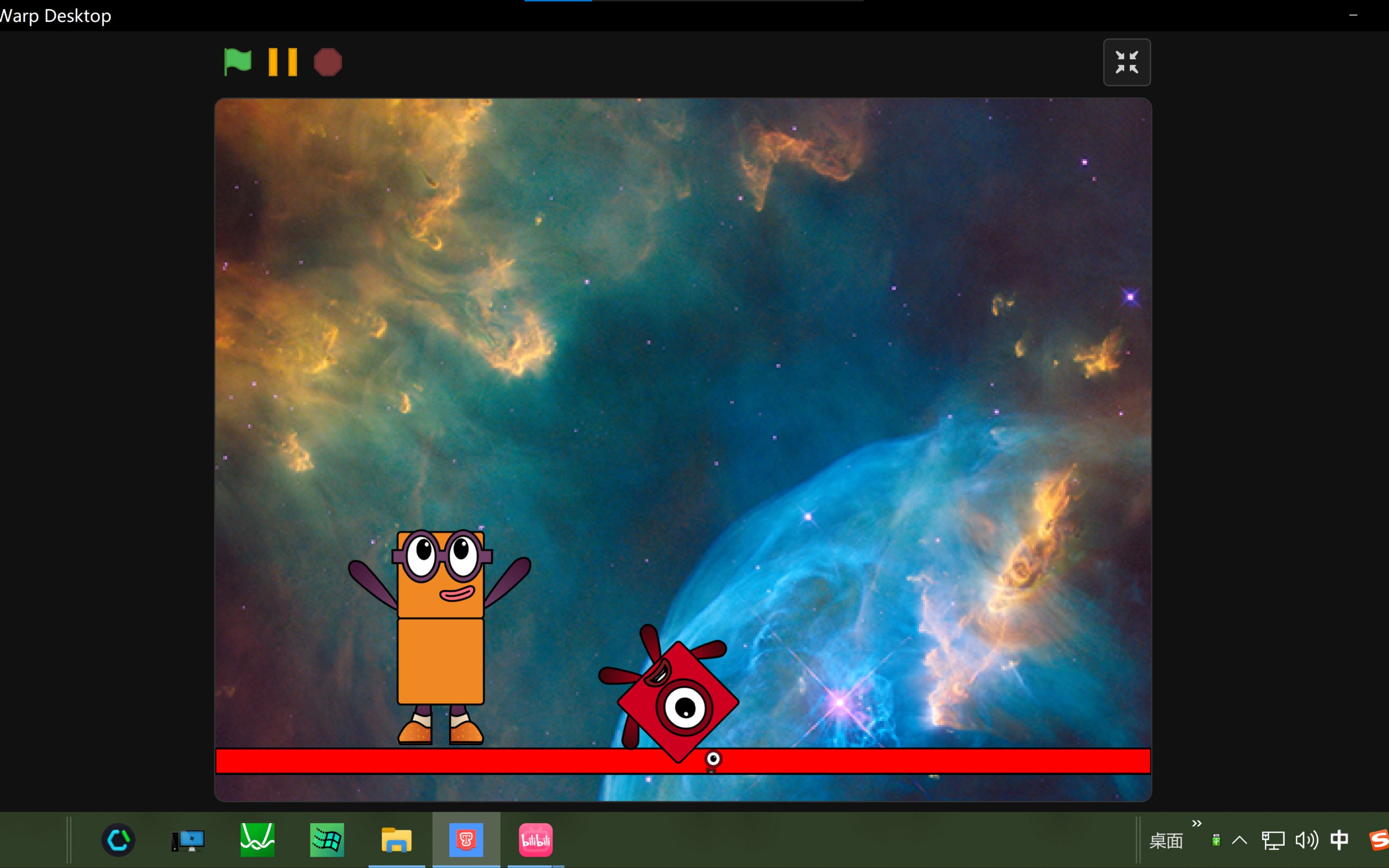Exit fullscreen using the collapse arrows button
The height and width of the screenshot is (868, 1389).
click(x=1126, y=62)
